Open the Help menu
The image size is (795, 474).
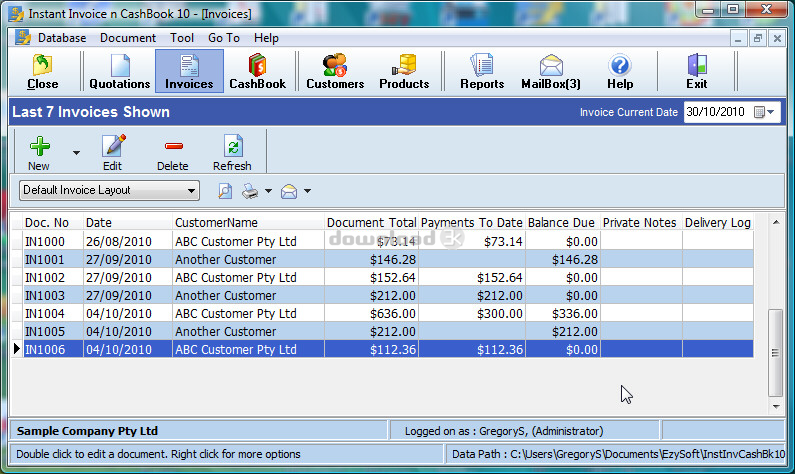pos(266,38)
